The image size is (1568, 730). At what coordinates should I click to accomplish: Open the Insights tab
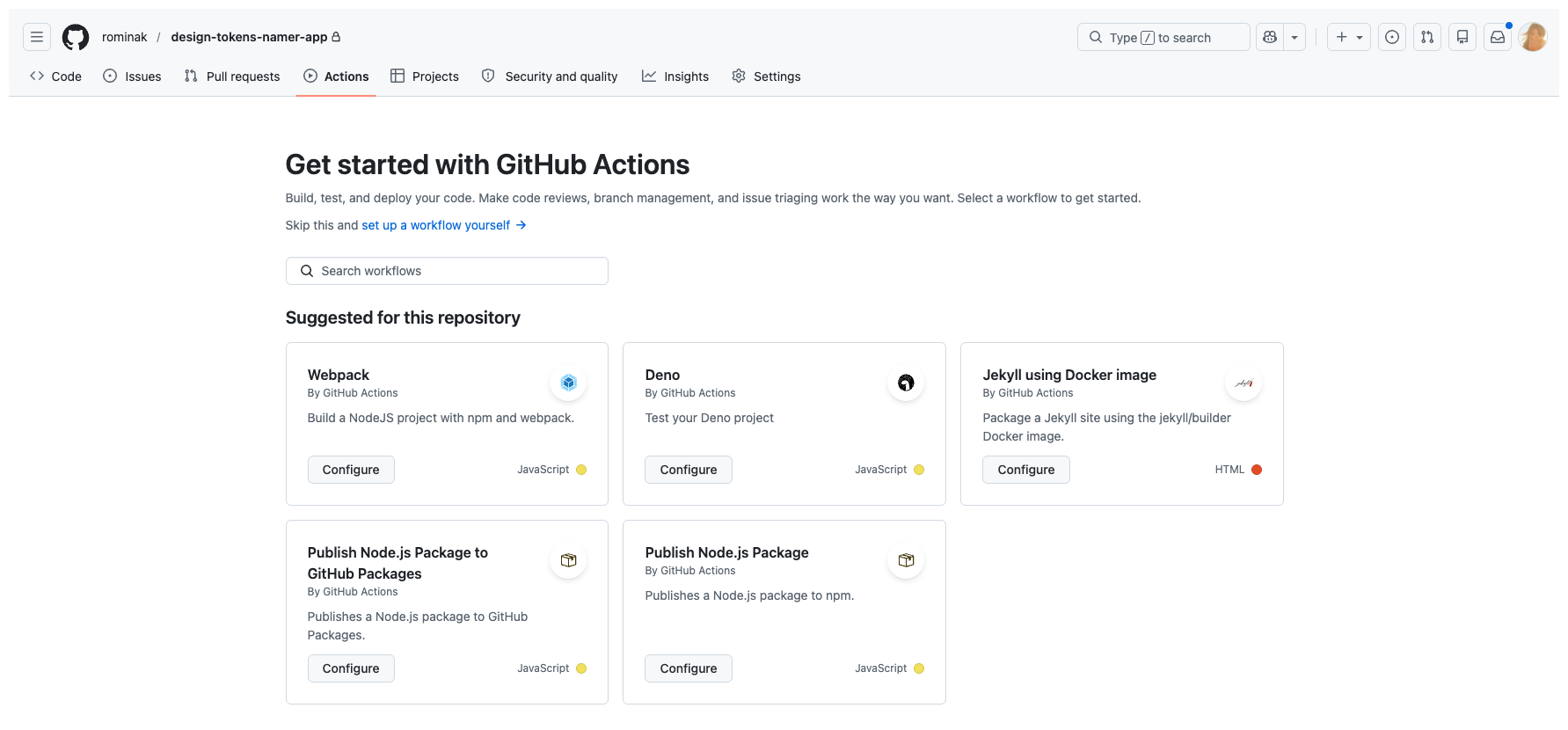675,77
